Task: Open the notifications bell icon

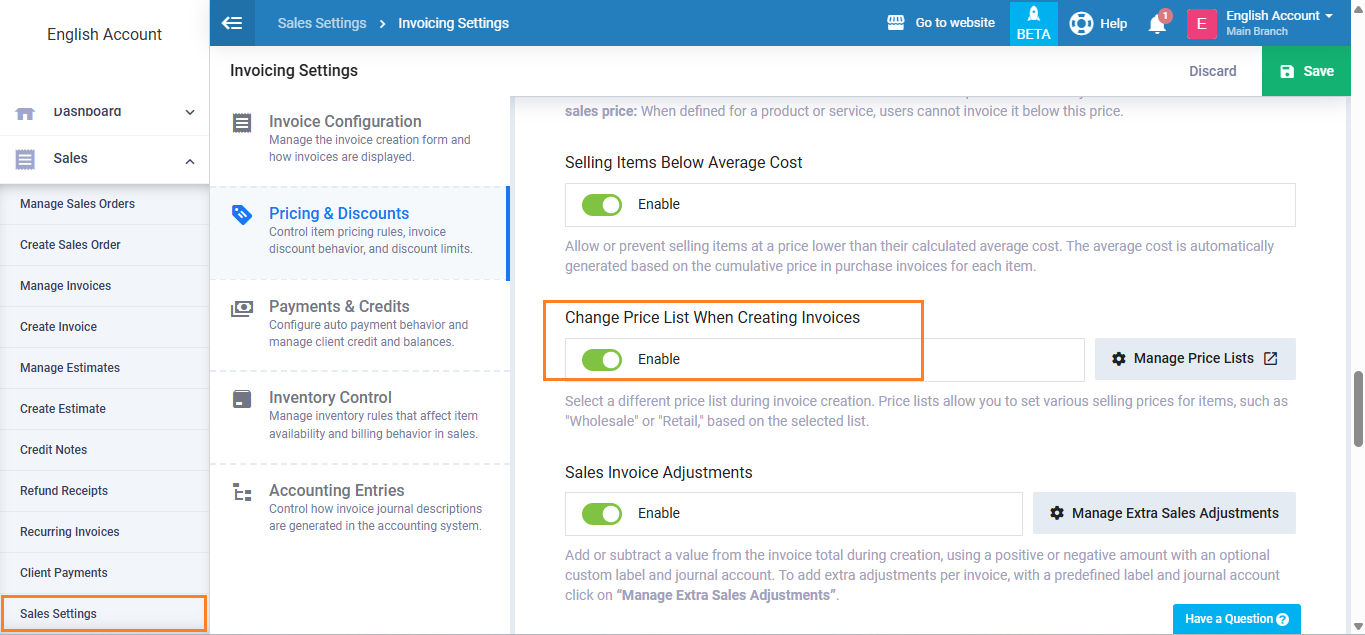Action: click(x=1157, y=24)
